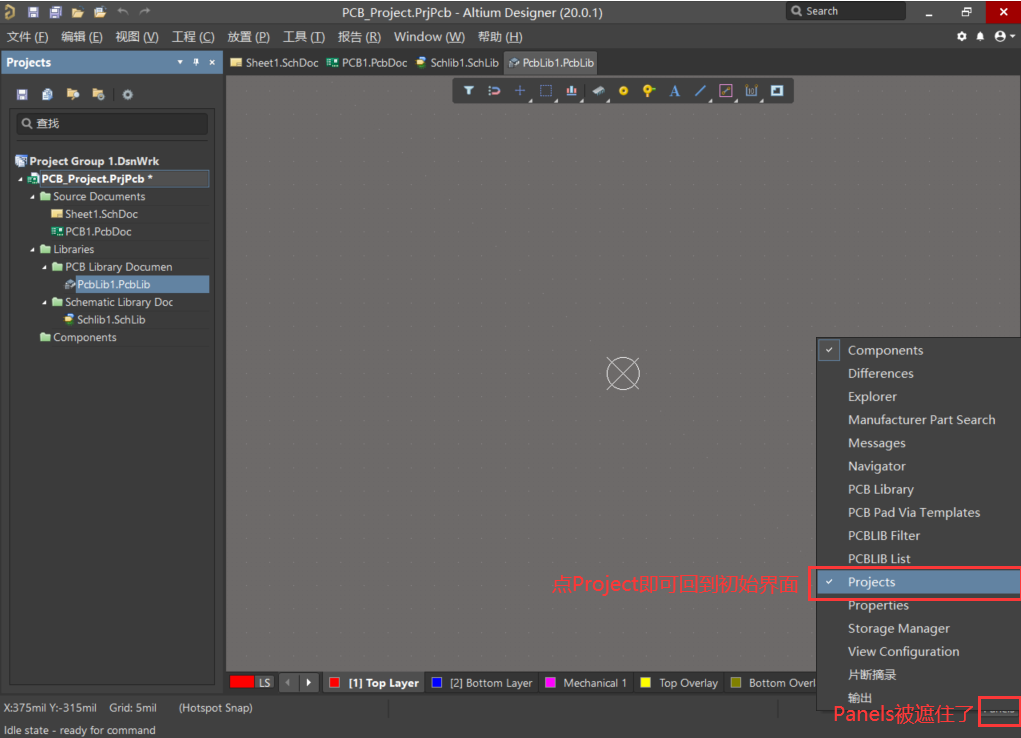The height and width of the screenshot is (738, 1021).
Task: Click the Search box in the title bar
Action: (846, 11)
